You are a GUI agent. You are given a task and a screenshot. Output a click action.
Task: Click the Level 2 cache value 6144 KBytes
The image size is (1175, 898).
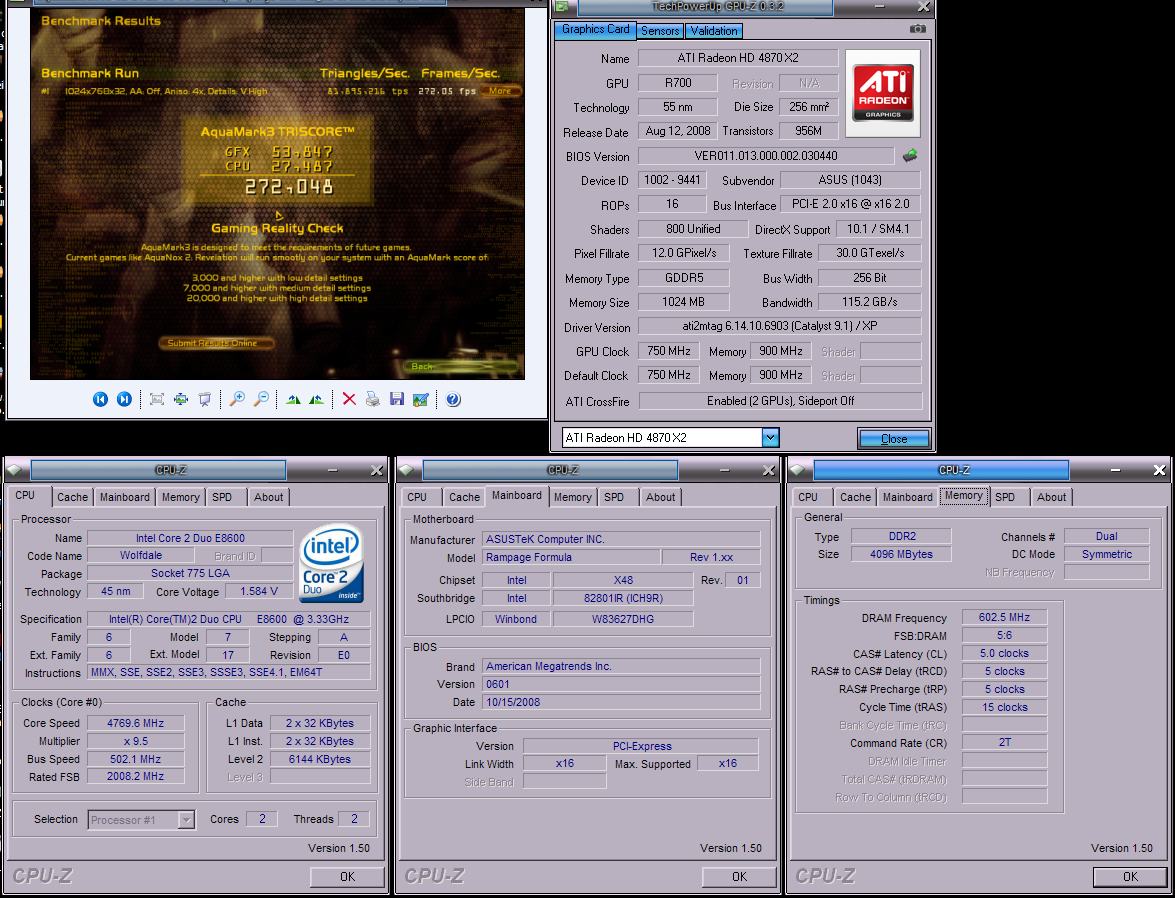[x=319, y=759]
